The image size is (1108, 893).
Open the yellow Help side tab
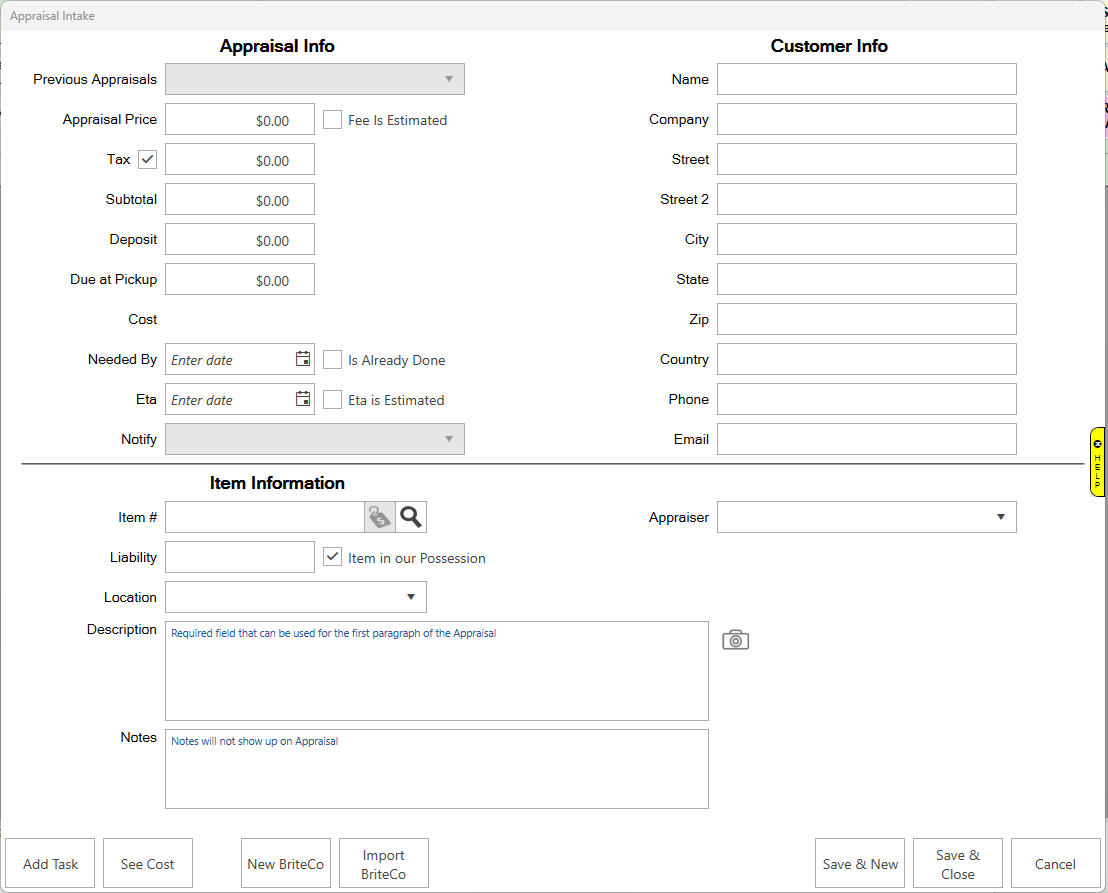pos(1097,462)
